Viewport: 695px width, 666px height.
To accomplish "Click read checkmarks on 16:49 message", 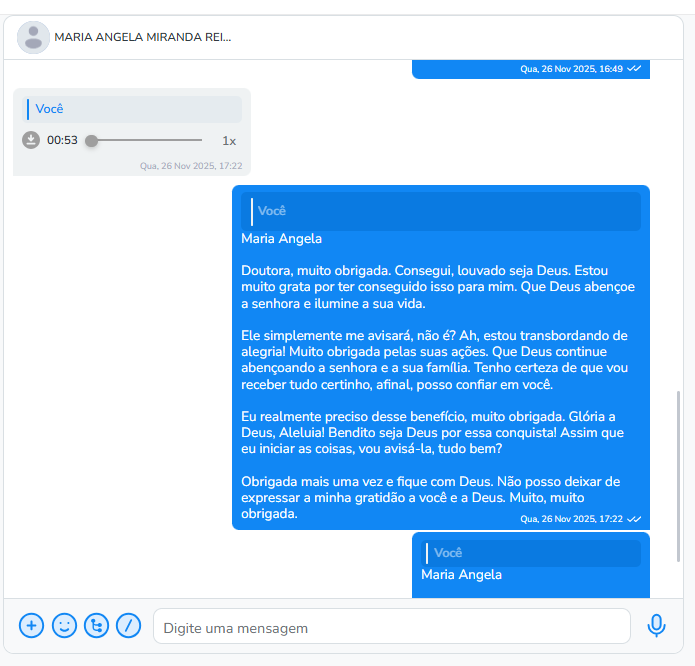I will click(634, 69).
